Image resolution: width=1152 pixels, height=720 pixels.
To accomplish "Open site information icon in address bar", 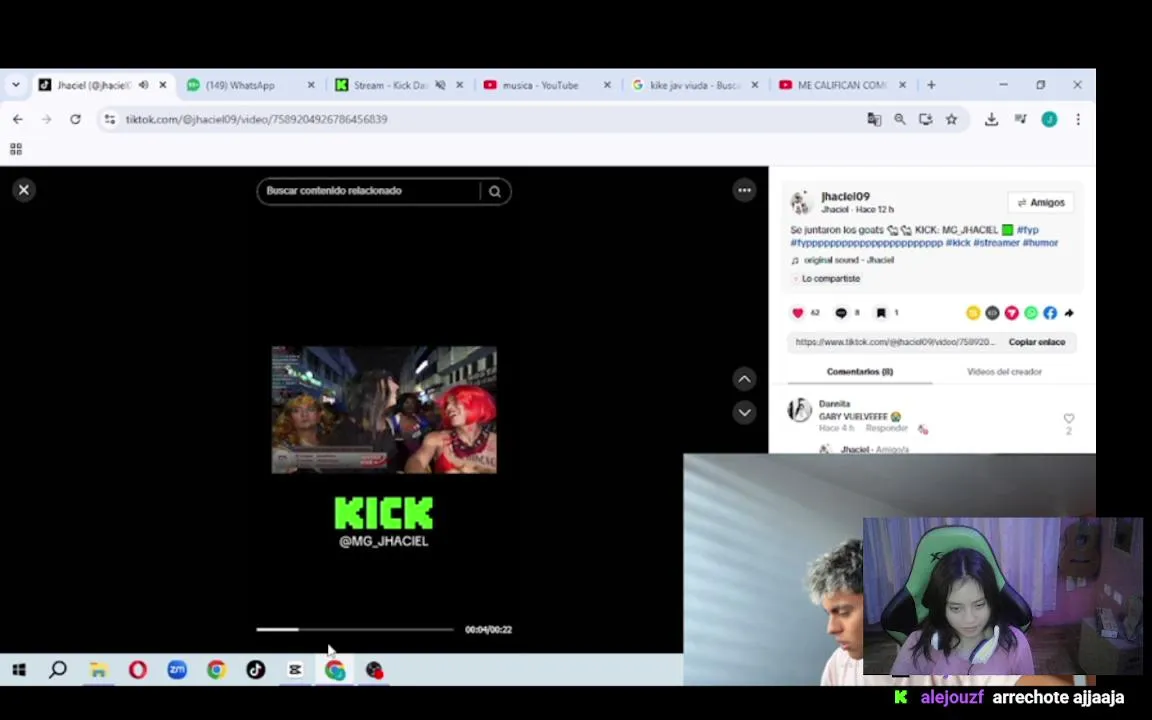I will [x=109, y=119].
